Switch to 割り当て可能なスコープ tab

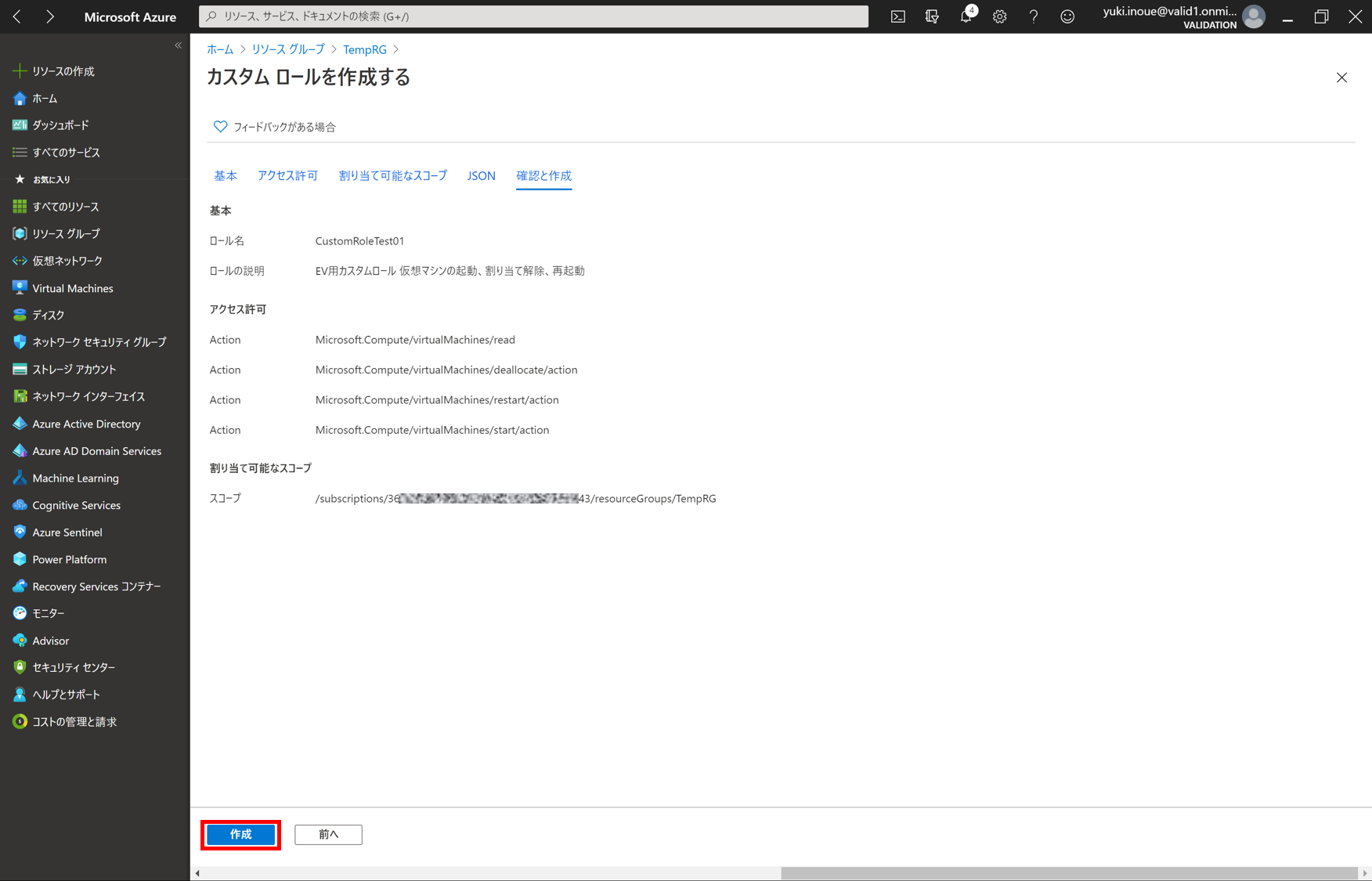tap(392, 175)
